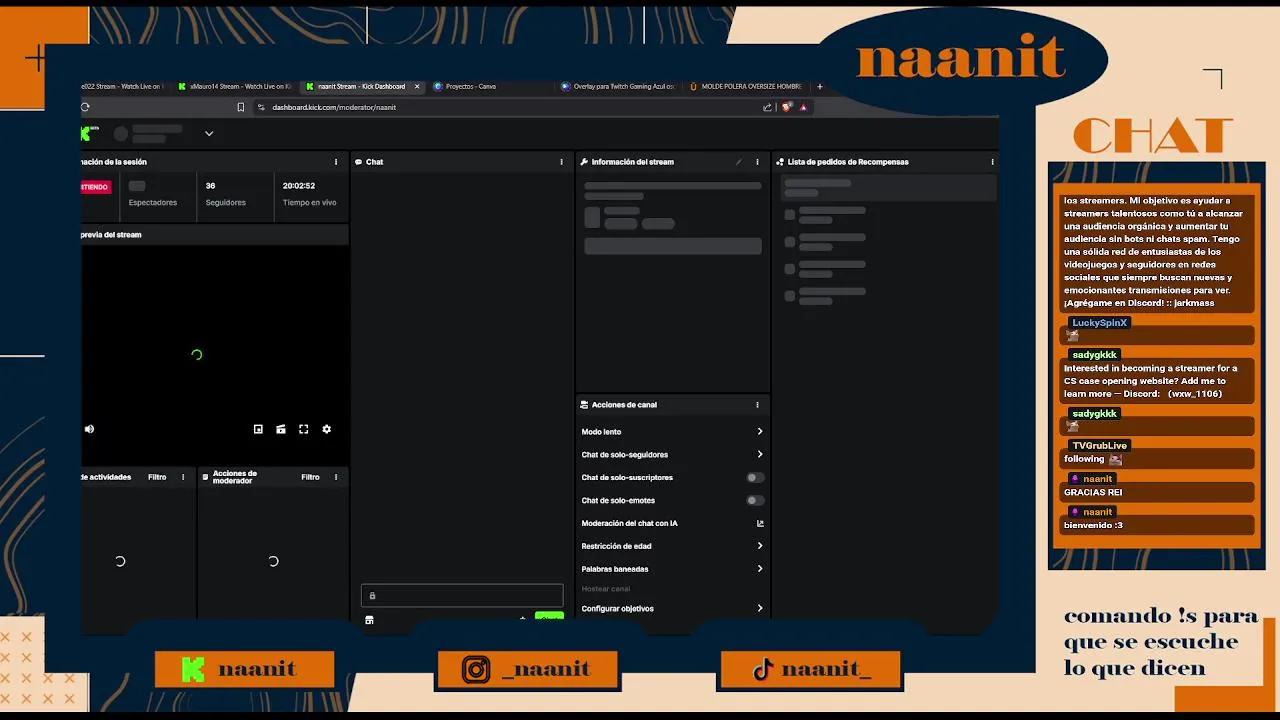Screen dimensions: 1280x720
Task: Switch to MOLDE POLERA OVERSIZE tab
Action: [746, 86]
